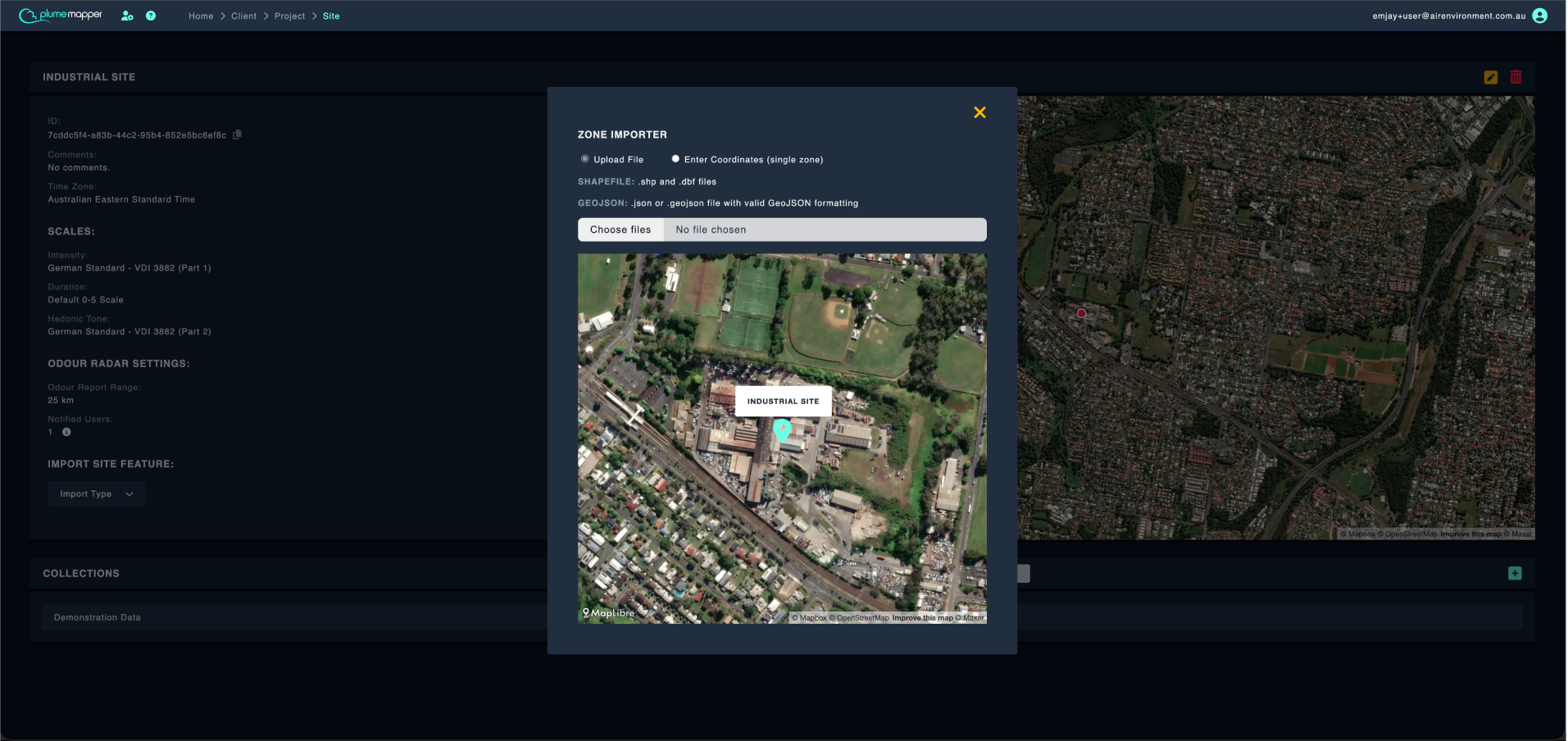
Task: Click Australian Eastern Standard Time text
Action: point(121,200)
